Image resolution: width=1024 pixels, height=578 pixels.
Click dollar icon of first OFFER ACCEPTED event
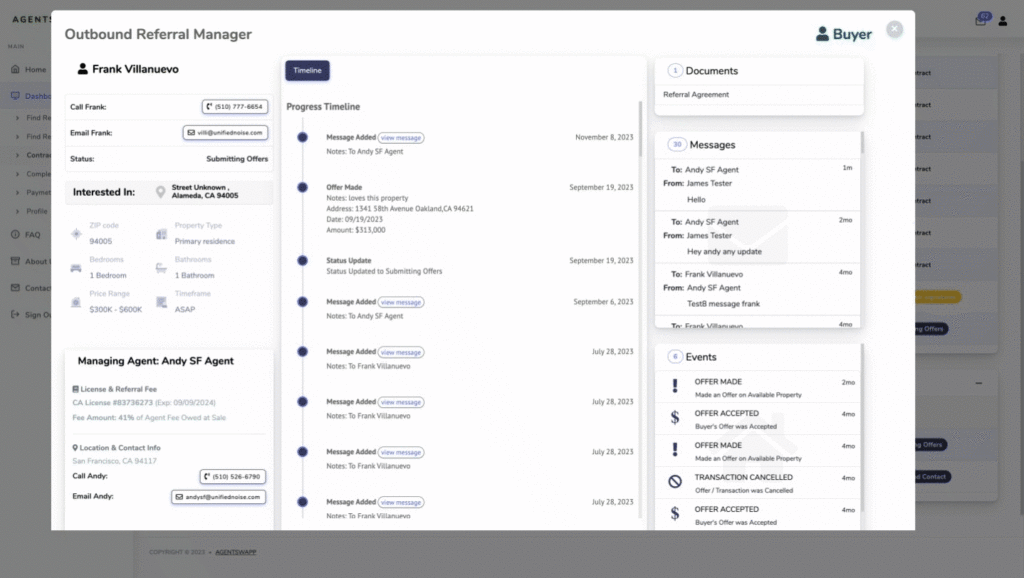pos(675,418)
